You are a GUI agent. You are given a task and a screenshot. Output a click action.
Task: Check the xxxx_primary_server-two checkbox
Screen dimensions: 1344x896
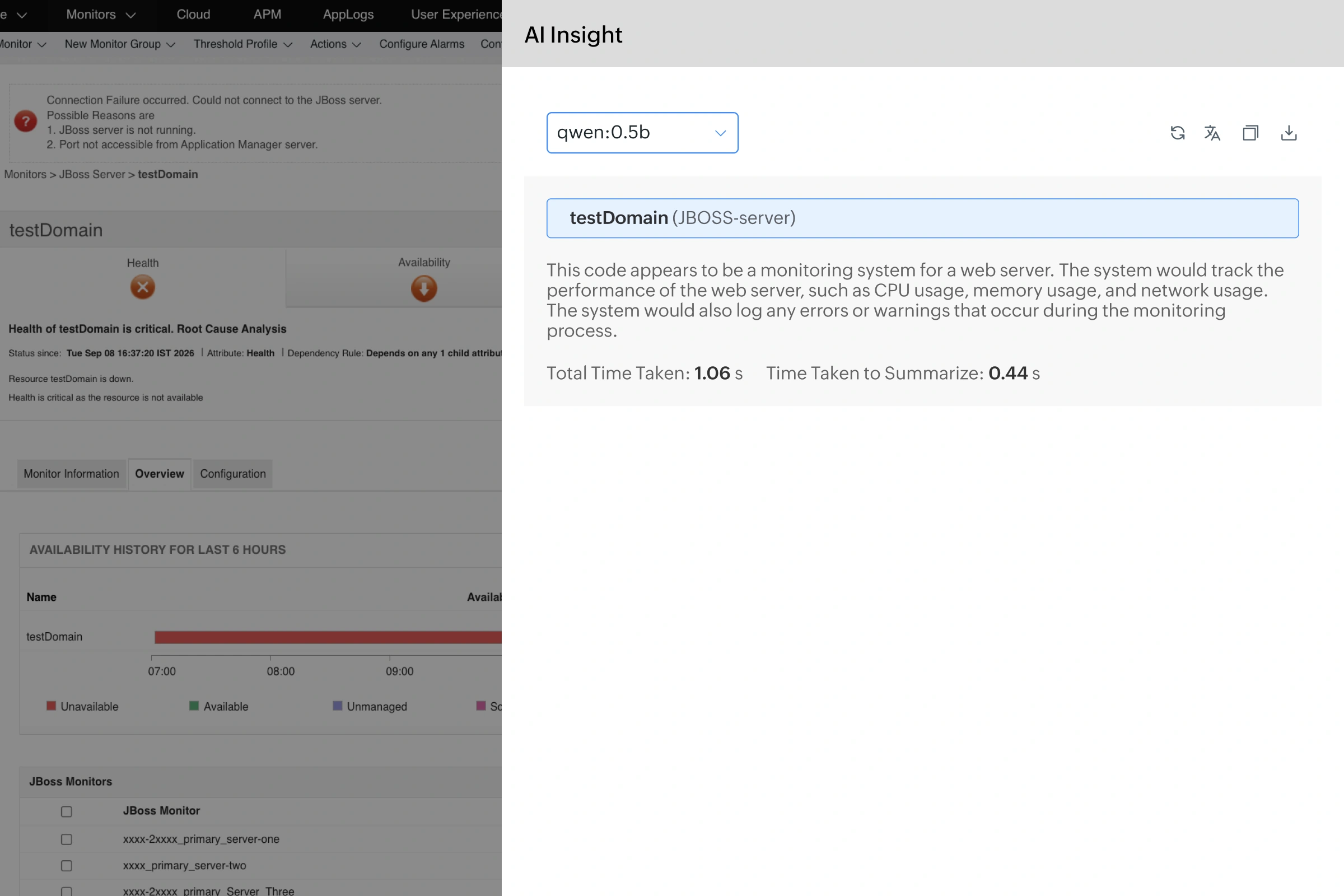(x=67, y=866)
